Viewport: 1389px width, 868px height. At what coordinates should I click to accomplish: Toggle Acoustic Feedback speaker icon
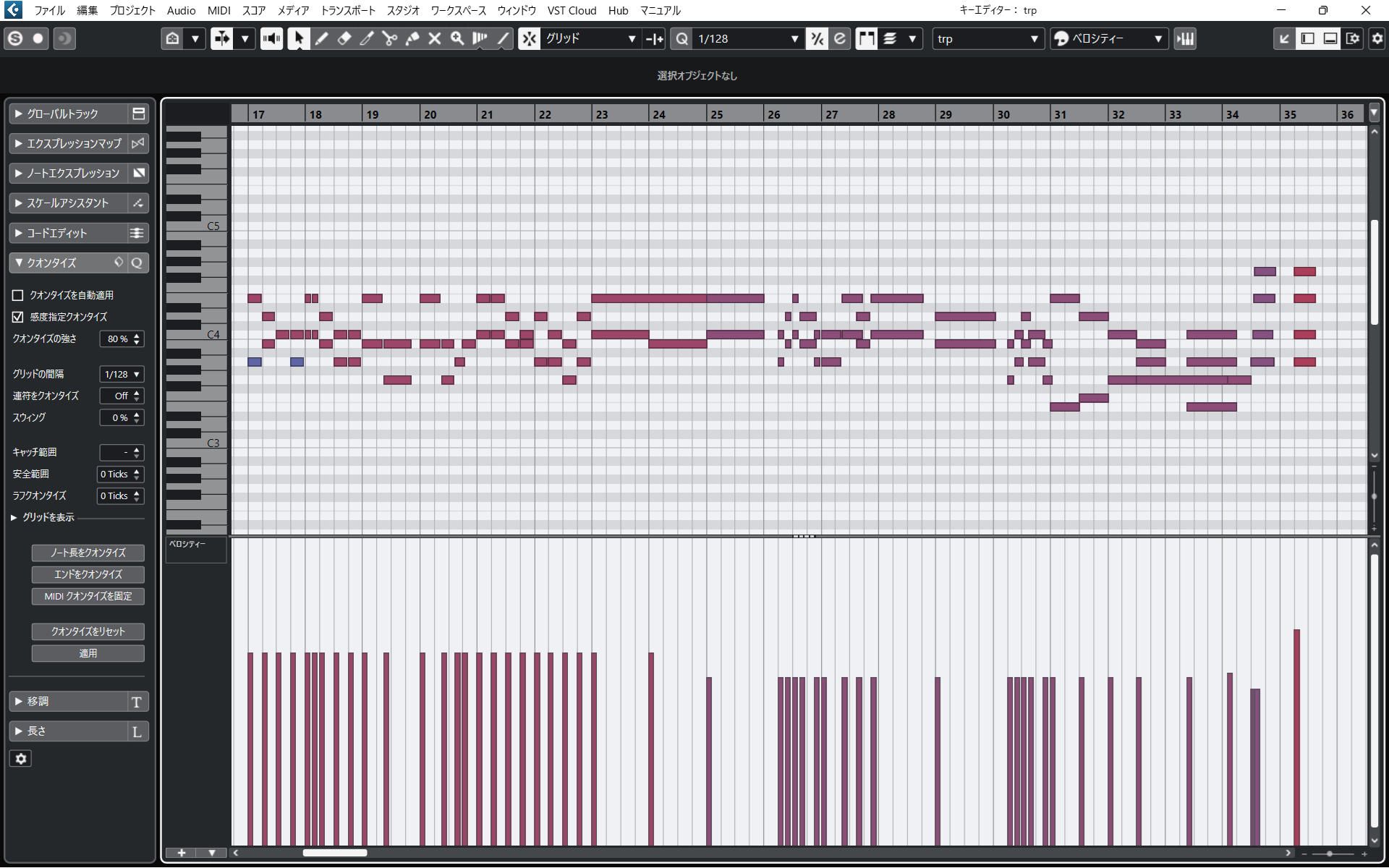point(272,39)
